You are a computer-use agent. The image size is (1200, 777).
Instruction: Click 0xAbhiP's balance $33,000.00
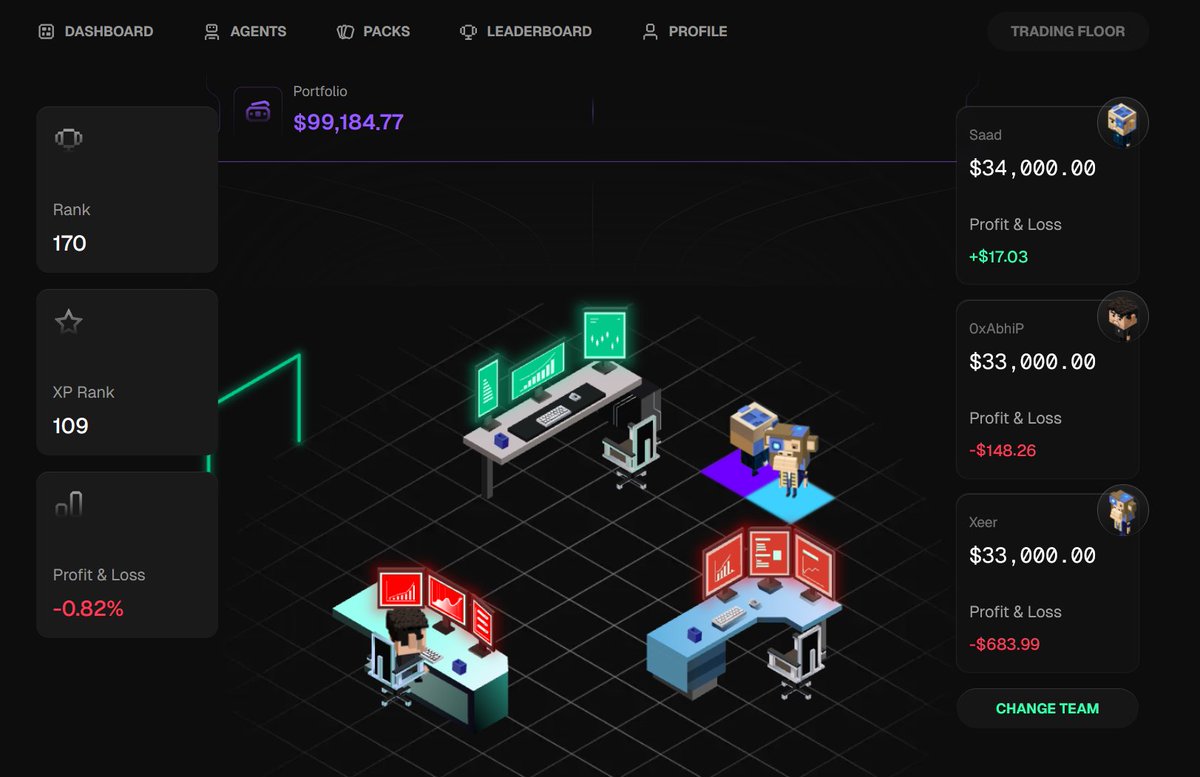pyautogui.click(x=1032, y=361)
